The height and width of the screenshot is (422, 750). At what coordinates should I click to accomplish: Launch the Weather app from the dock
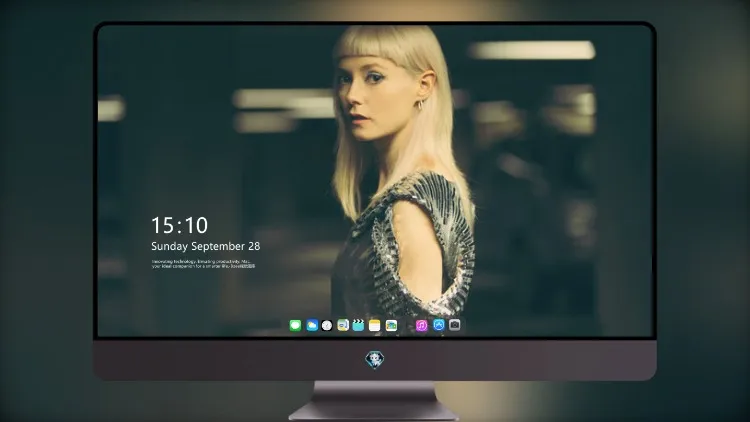pos(312,326)
